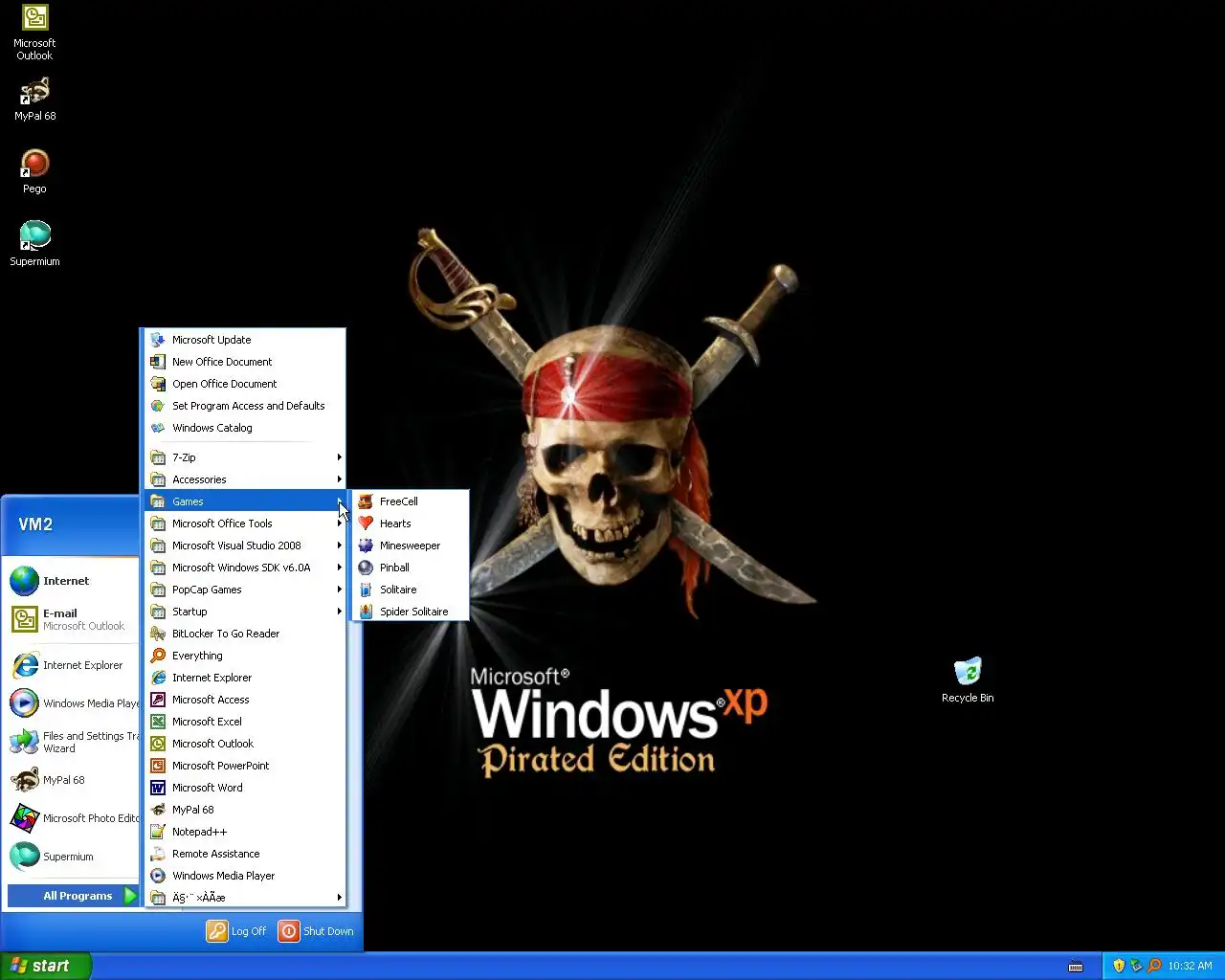Open Microsoft Outlook in All Programs list
Viewport: 1225px width, 980px height.
pos(245,744)
